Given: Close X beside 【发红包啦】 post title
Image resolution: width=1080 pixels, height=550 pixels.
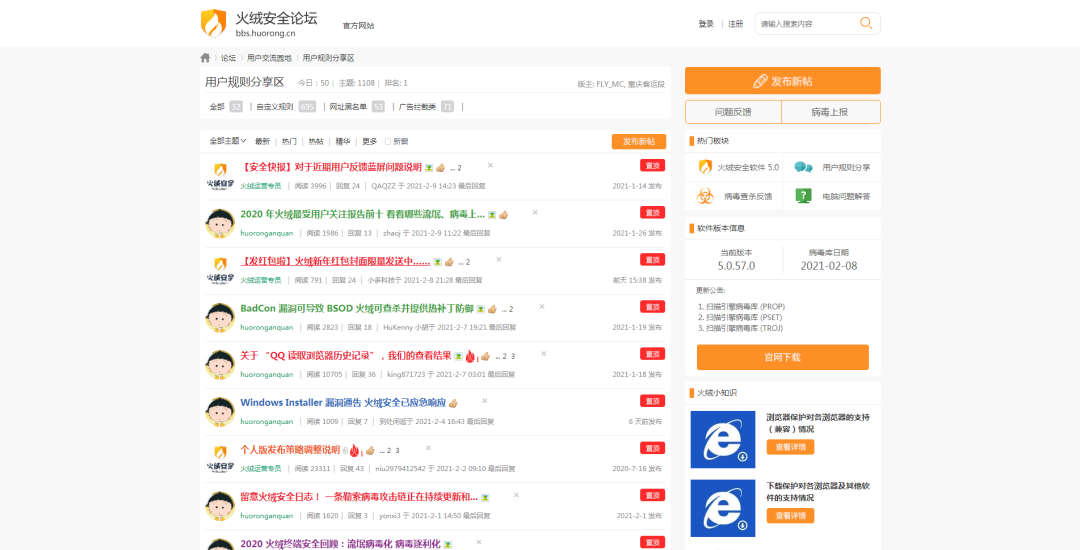Looking at the screenshot, I should tap(499, 260).
